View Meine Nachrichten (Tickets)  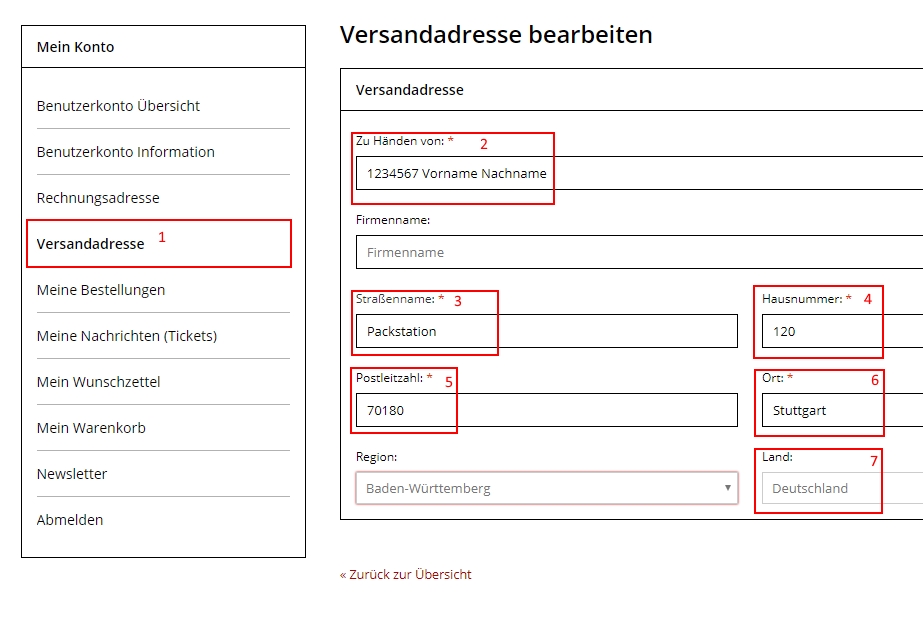pyautogui.click(x=127, y=336)
